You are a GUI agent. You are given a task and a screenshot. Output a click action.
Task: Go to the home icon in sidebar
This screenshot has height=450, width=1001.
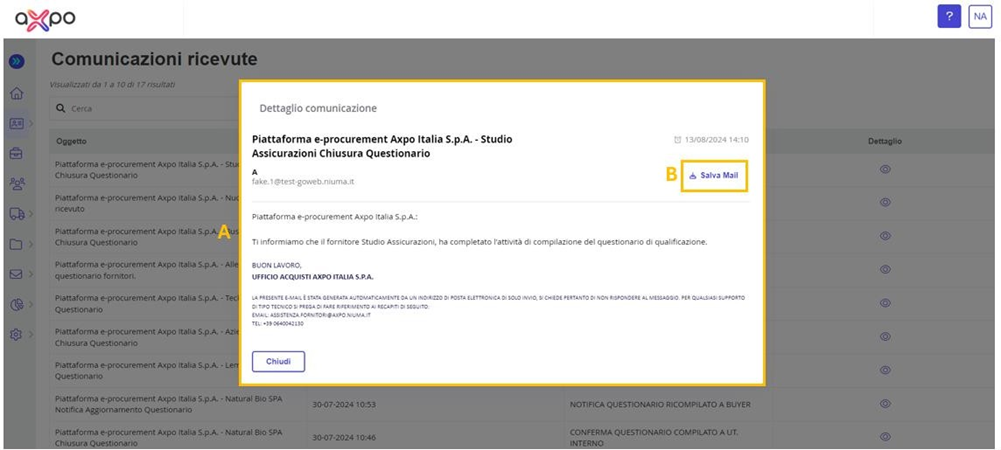pyautogui.click(x=17, y=94)
